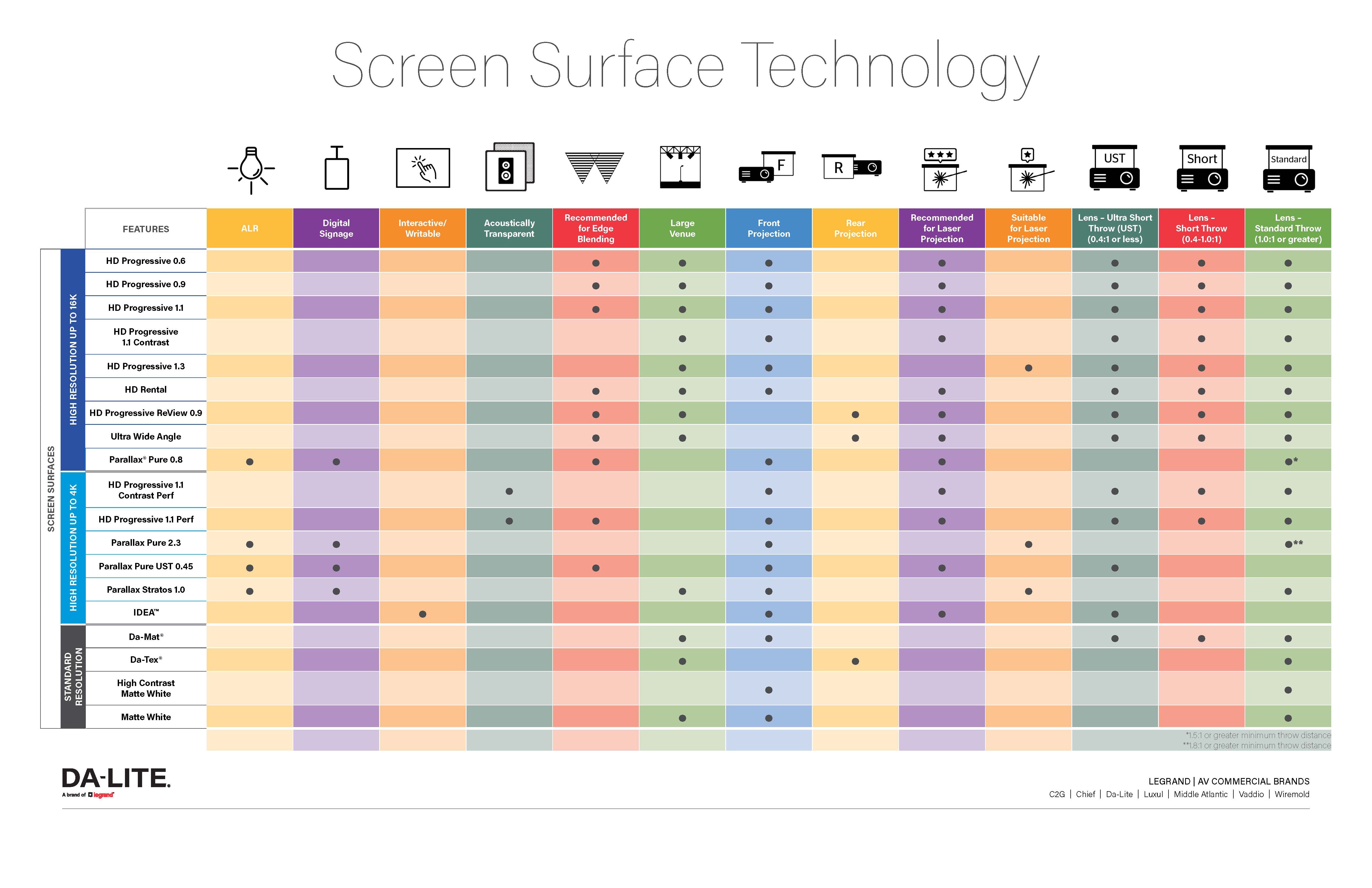Click the Recommended for Edge Blending icon
This screenshot has height=888, width=1372.
(595, 172)
